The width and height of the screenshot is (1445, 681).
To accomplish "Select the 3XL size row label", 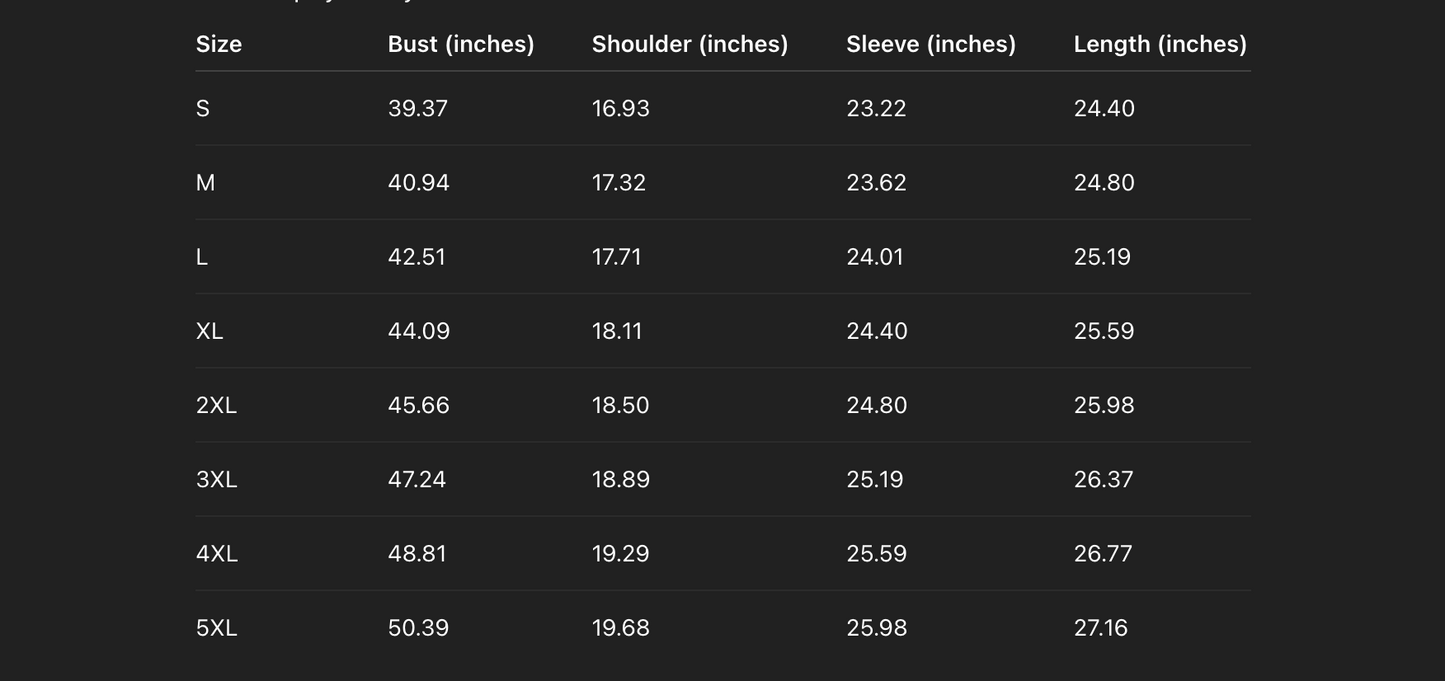I will (x=216, y=479).
